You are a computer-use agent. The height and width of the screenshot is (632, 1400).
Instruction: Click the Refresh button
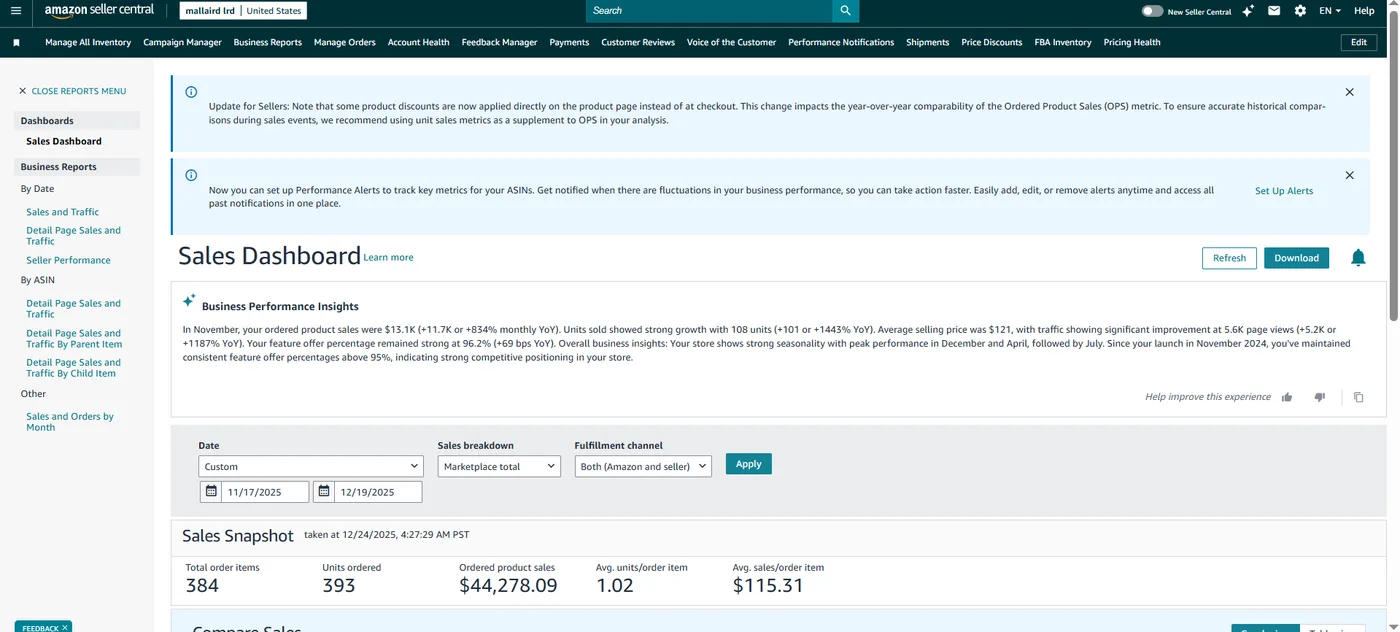coord(1229,258)
